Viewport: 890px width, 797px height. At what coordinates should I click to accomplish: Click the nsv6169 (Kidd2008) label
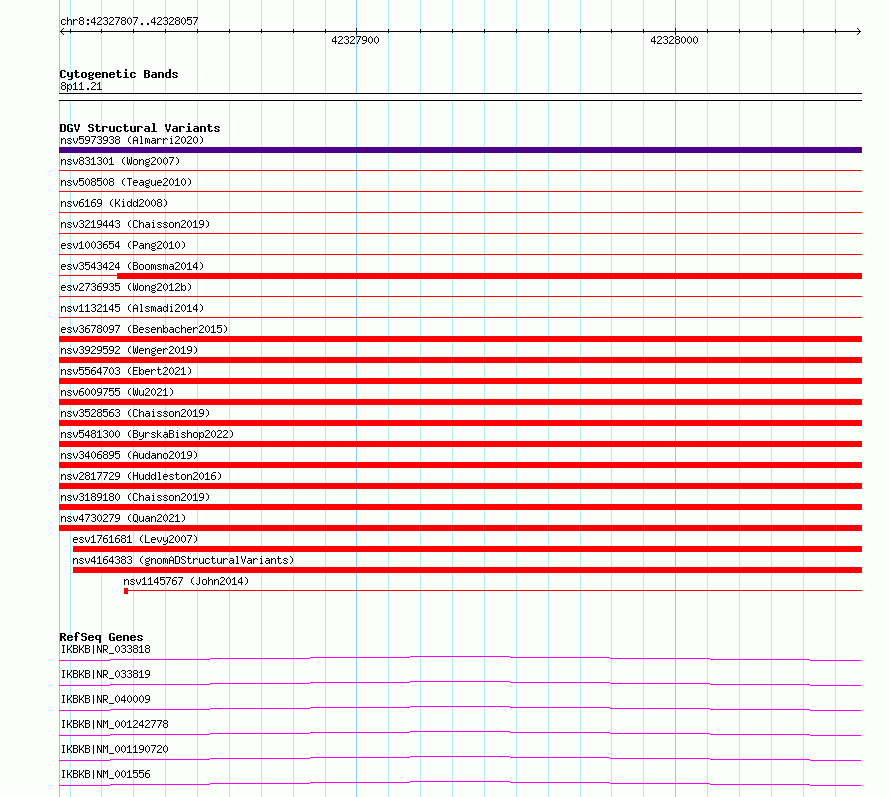[x=114, y=203]
